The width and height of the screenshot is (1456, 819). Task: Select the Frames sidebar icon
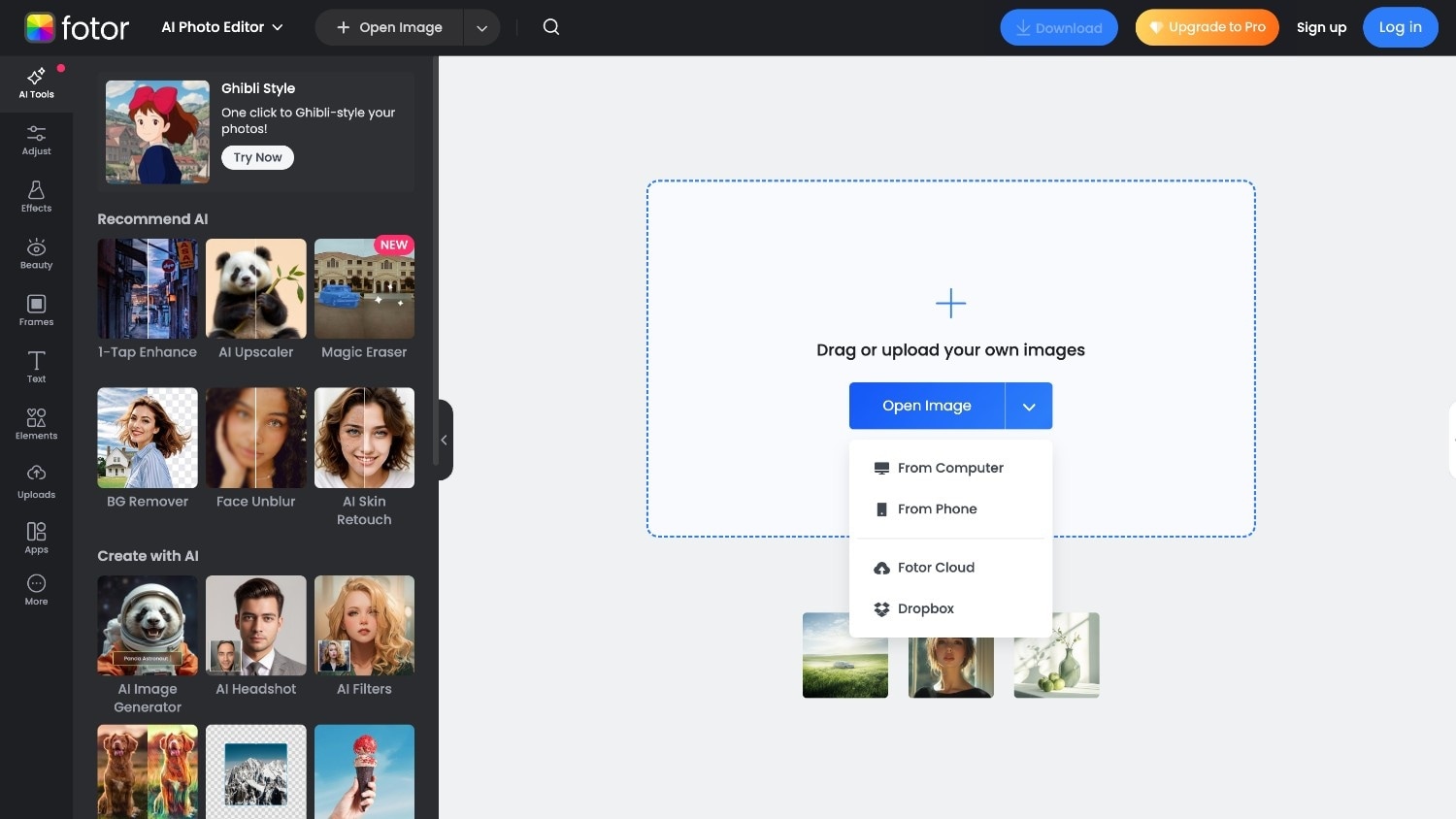click(x=36, y=311)
